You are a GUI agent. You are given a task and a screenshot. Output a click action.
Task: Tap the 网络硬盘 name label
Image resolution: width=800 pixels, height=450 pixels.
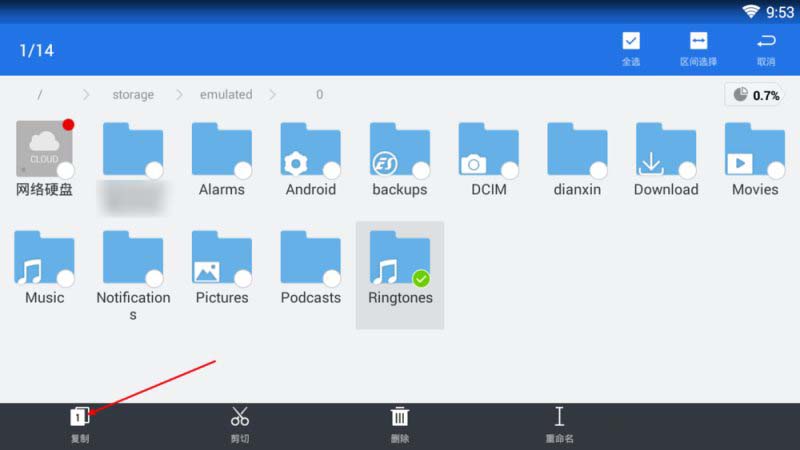click(x=44, y=189)
